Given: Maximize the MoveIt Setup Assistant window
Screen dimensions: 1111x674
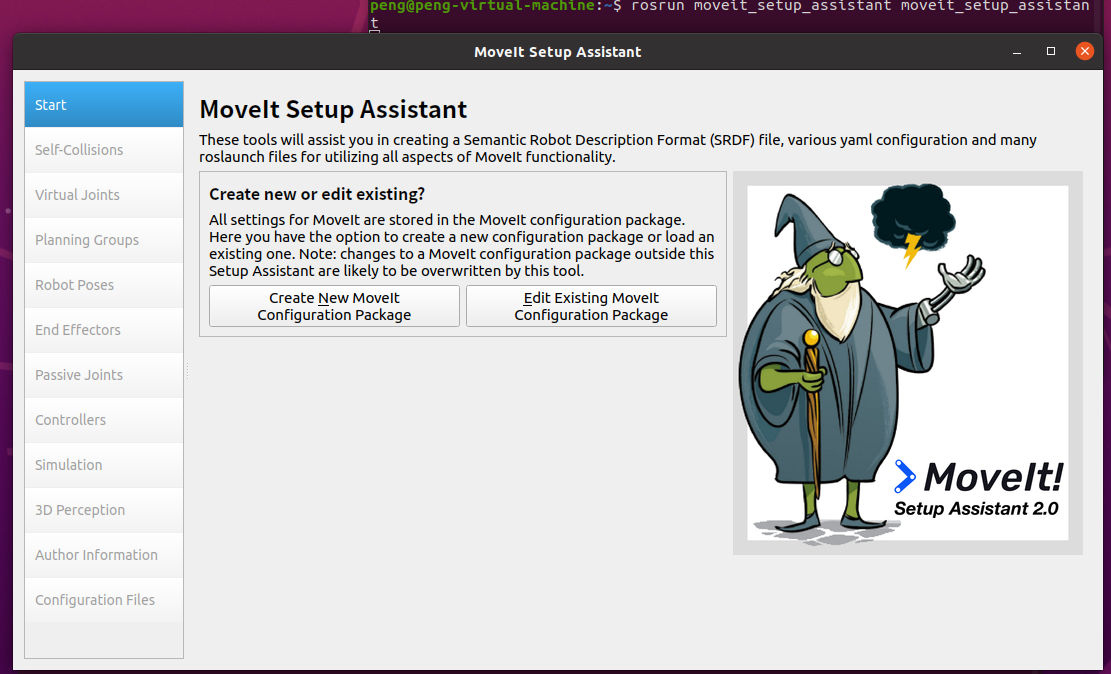Looking at the screenshot, I should 1051,51.
